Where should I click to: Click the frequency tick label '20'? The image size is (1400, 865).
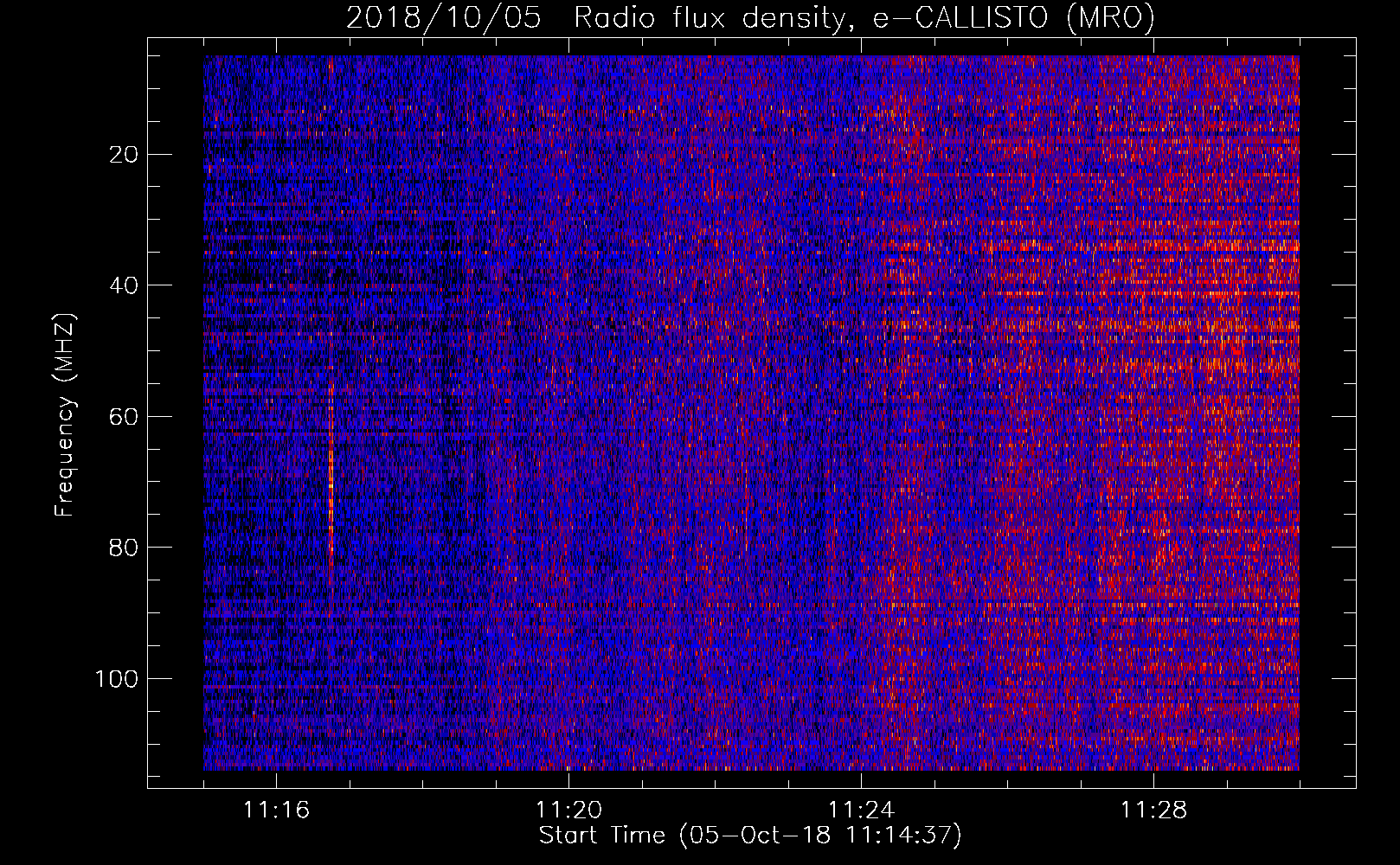click(x=125, y=155)
